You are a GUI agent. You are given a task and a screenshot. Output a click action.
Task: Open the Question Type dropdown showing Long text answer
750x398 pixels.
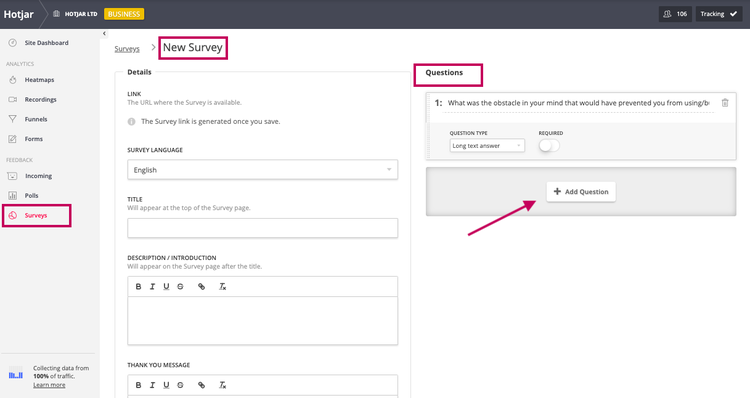487,145
